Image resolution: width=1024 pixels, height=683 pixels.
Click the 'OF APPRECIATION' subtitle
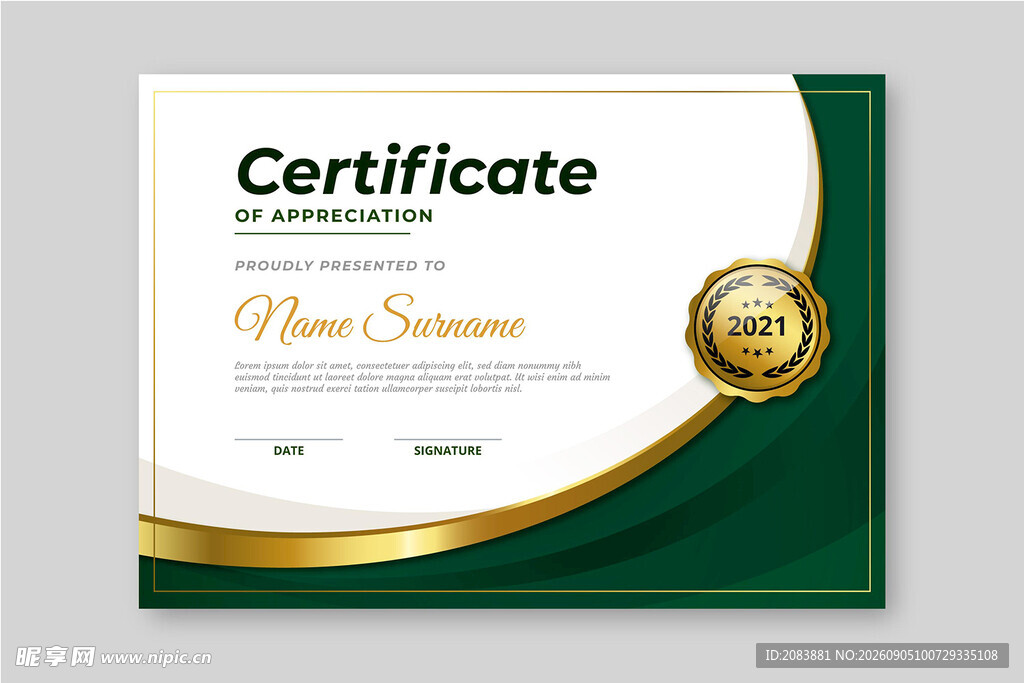[334, 215]
